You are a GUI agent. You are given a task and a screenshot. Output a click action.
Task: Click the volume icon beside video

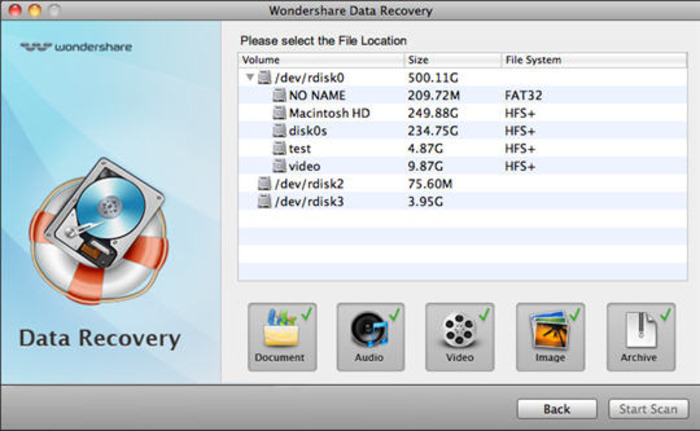(279, 166)
